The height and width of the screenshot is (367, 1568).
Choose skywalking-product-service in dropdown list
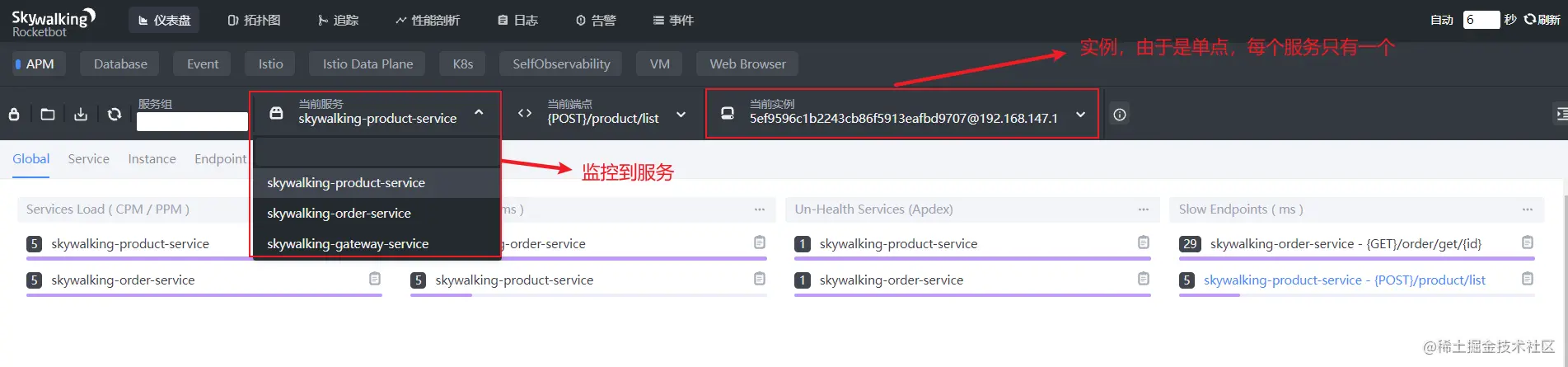click(x=376, y=183)
